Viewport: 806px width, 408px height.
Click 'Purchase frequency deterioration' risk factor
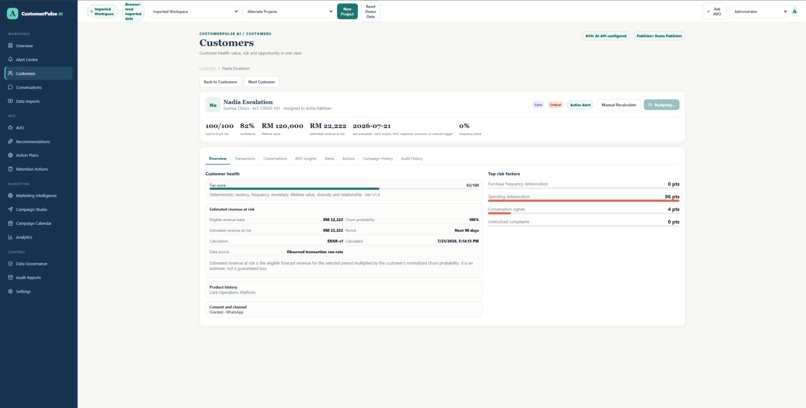518,184
